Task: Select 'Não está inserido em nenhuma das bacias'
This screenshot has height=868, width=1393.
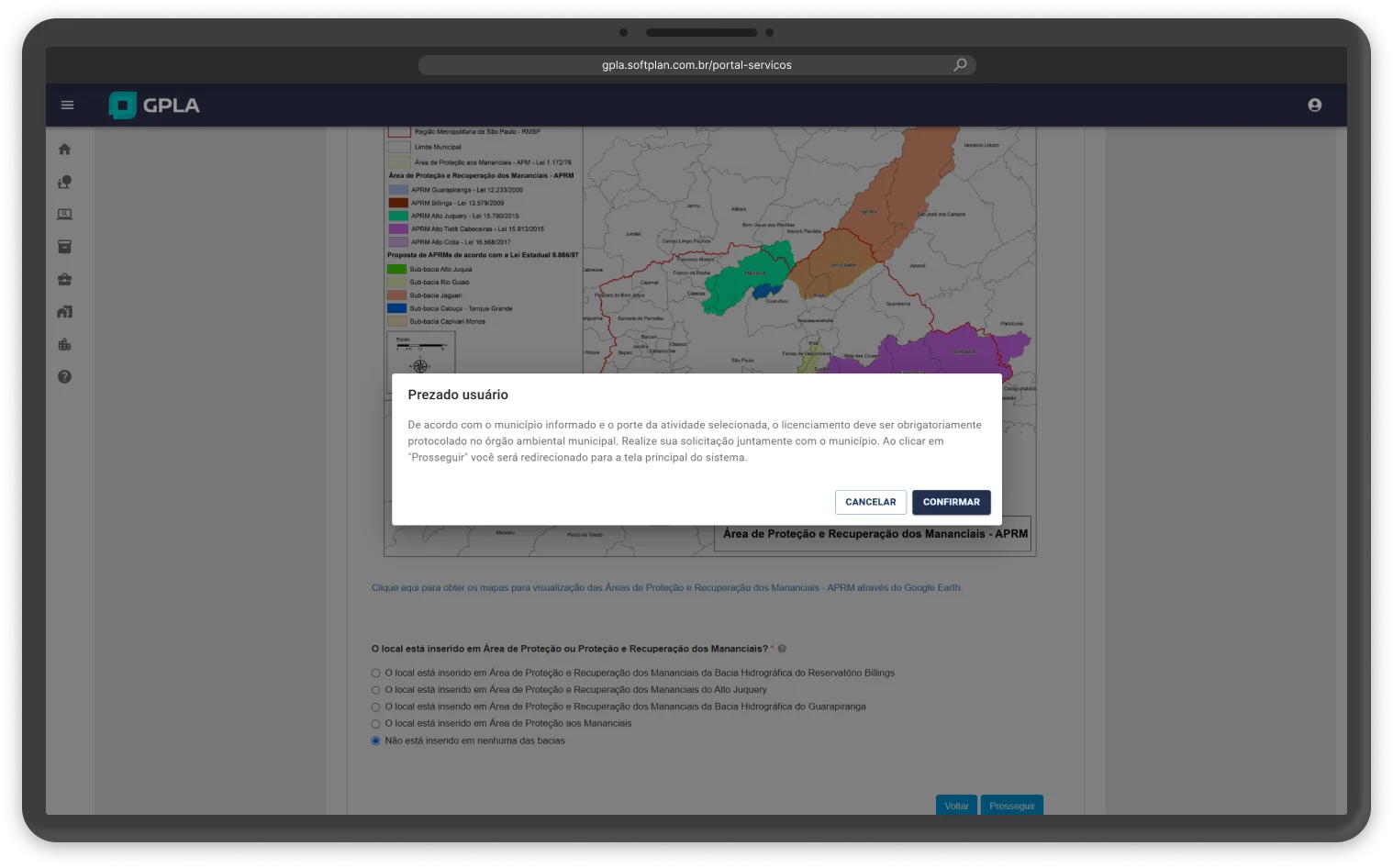Action: [x=375, y=741]
